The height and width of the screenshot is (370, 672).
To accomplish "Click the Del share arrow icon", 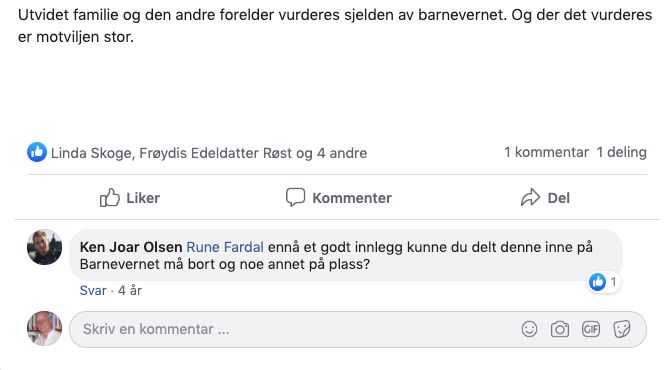I will pyautogui.click(x=530, y=198).
